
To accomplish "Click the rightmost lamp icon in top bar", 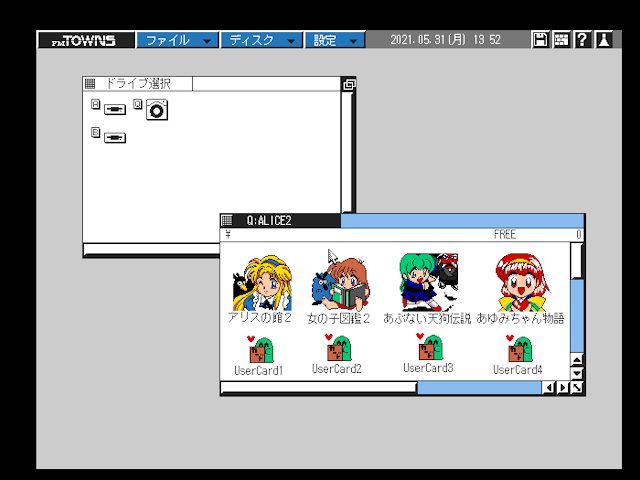I will [x=604, y=40].
